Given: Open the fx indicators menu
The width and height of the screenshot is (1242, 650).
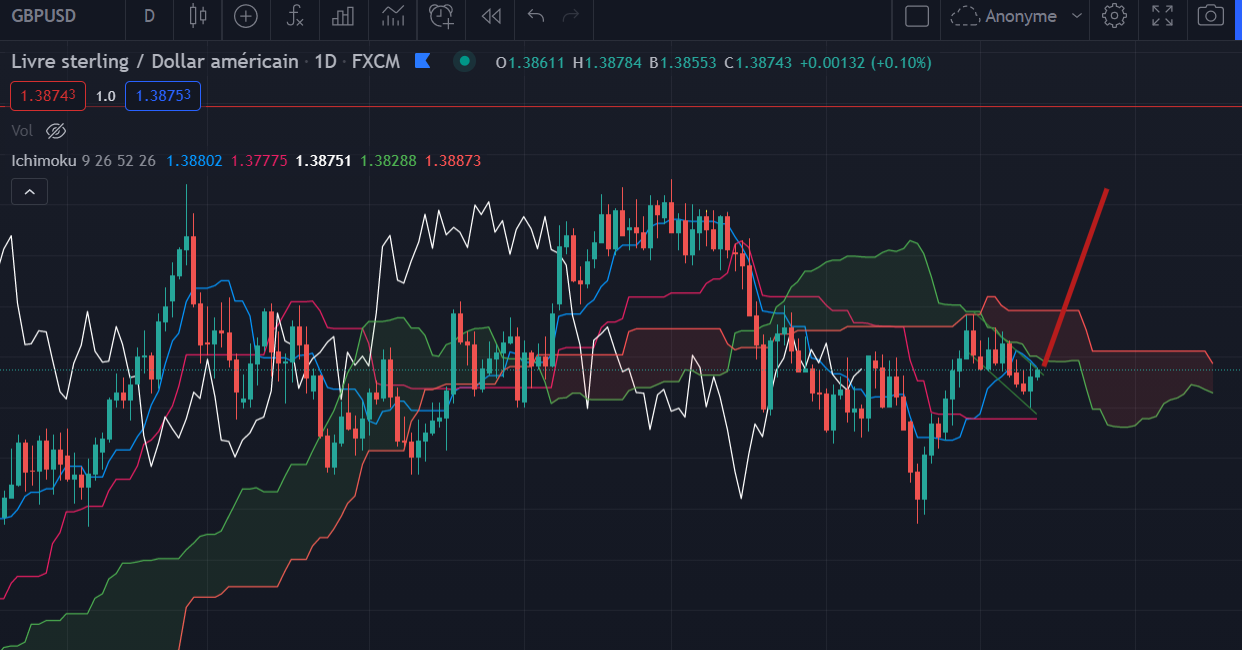Looking at the screenshot, I should (x=294, y=16).
